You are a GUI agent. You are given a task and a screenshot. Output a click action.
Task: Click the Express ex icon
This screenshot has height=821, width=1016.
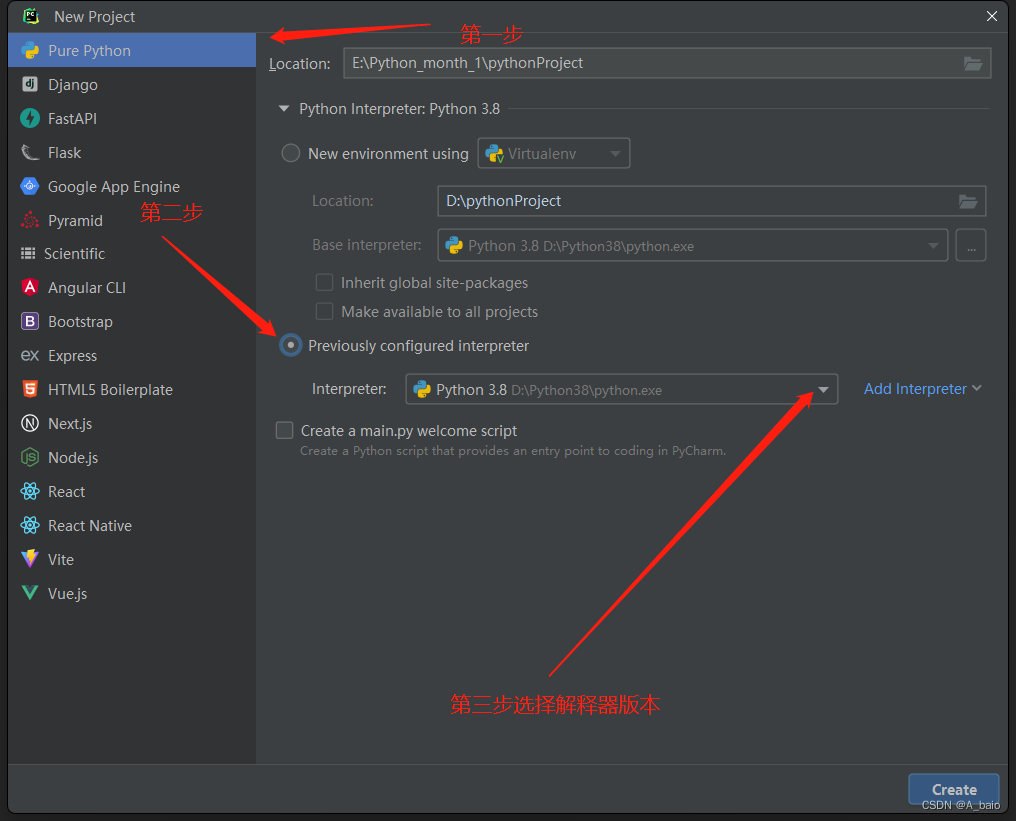click(x=30, y=355)
